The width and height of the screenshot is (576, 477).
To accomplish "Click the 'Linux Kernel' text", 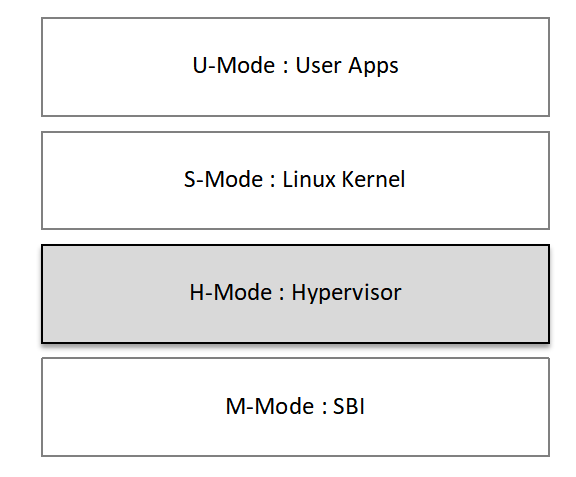I will [x=343, y=179].
